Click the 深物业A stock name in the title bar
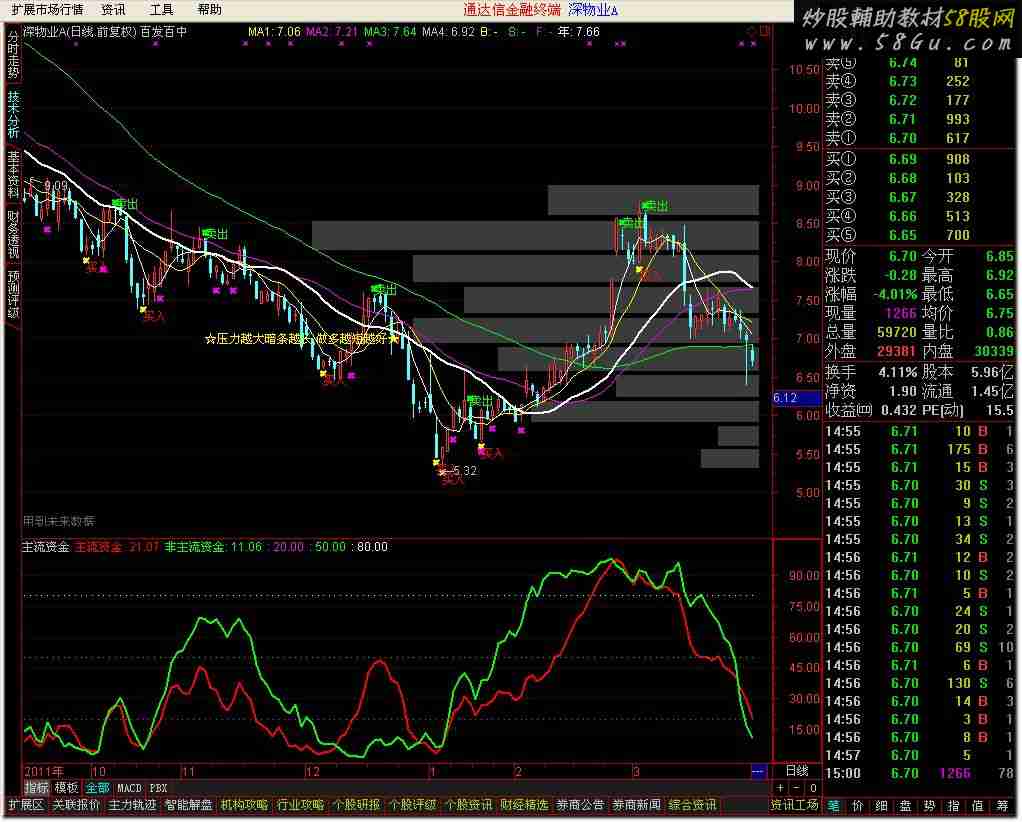1022x822 pixels. (x=592, y=10)
